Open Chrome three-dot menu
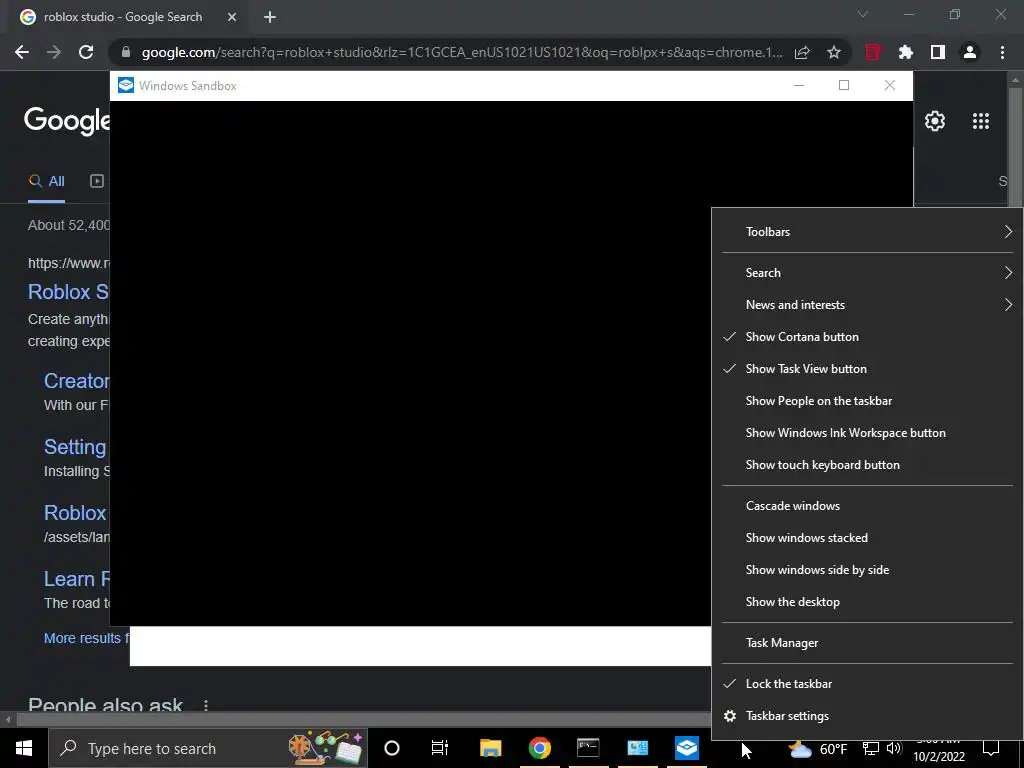This screenshot has width=1024, height=768. coord(1002,52)
